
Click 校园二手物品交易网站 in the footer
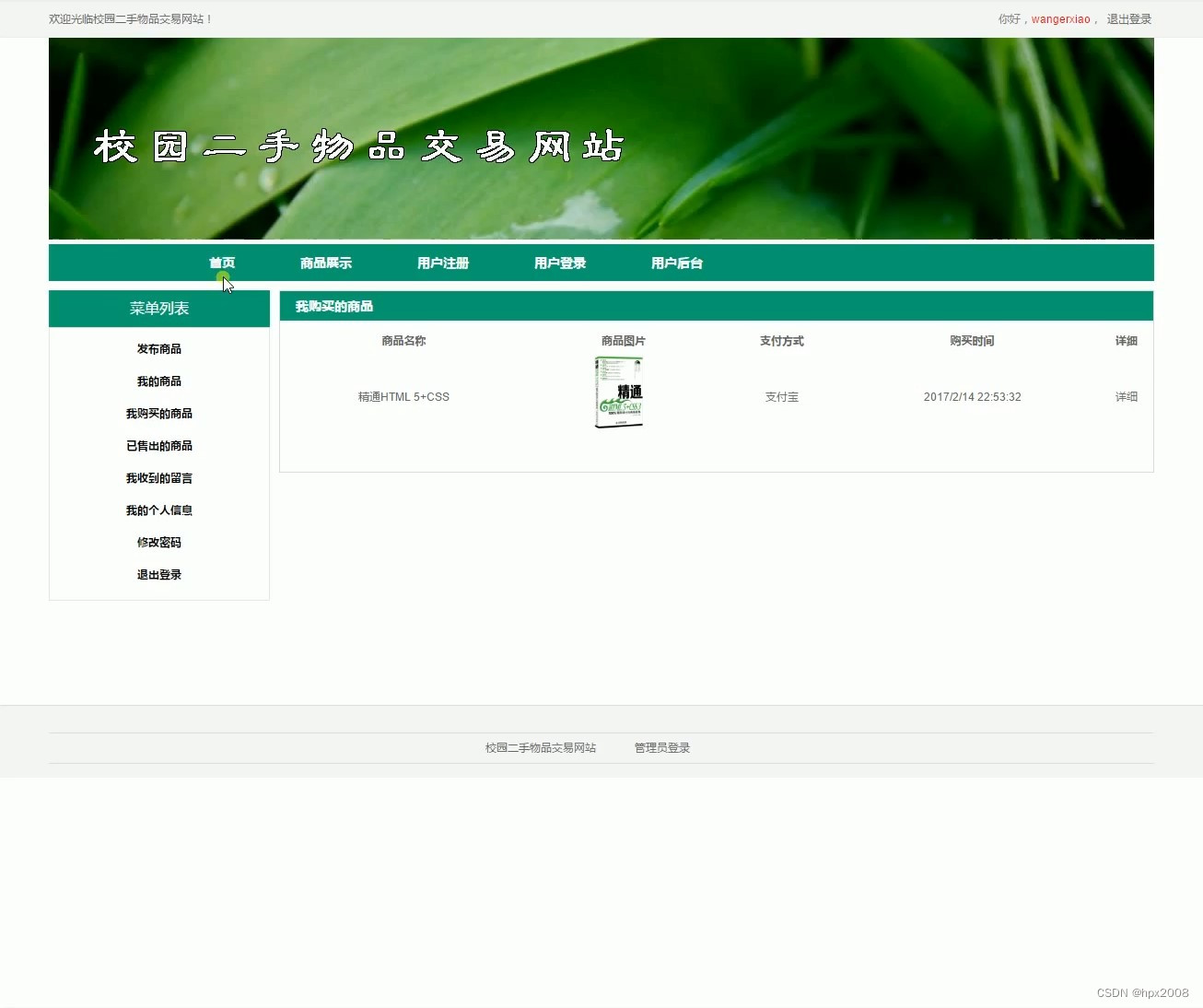coord(541,748)
